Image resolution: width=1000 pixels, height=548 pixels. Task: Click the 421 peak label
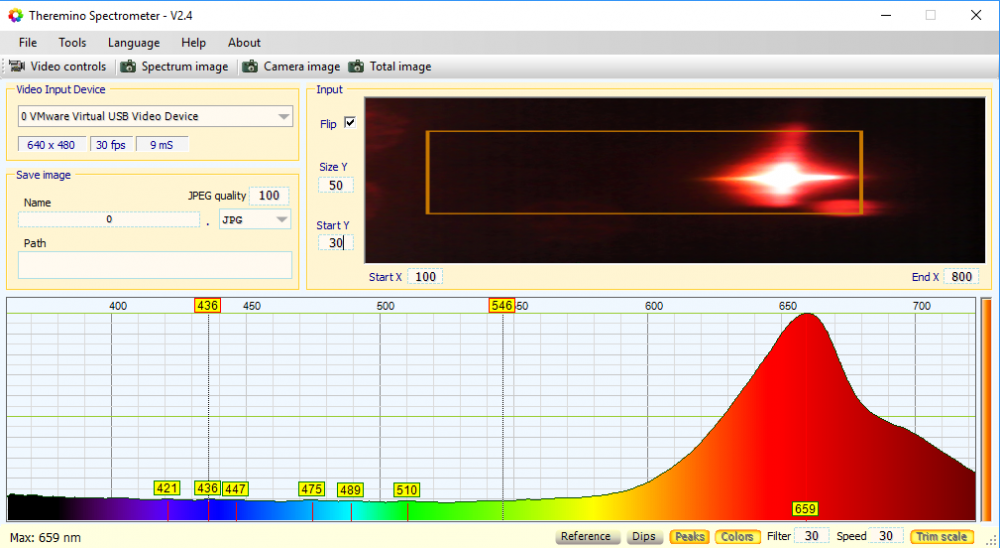click(167, 488)
